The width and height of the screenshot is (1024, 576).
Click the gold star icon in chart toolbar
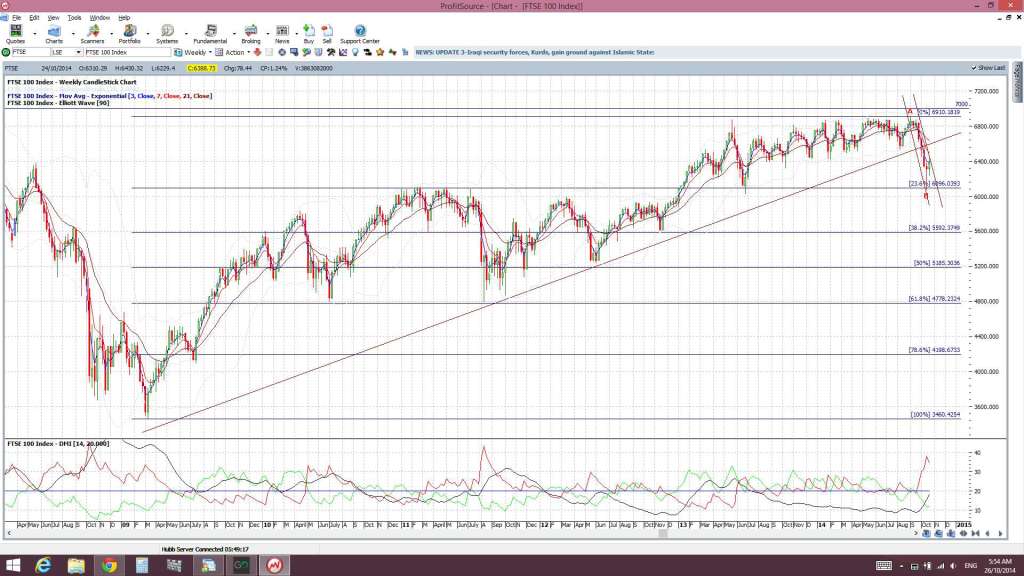click(x=380, y=52)
